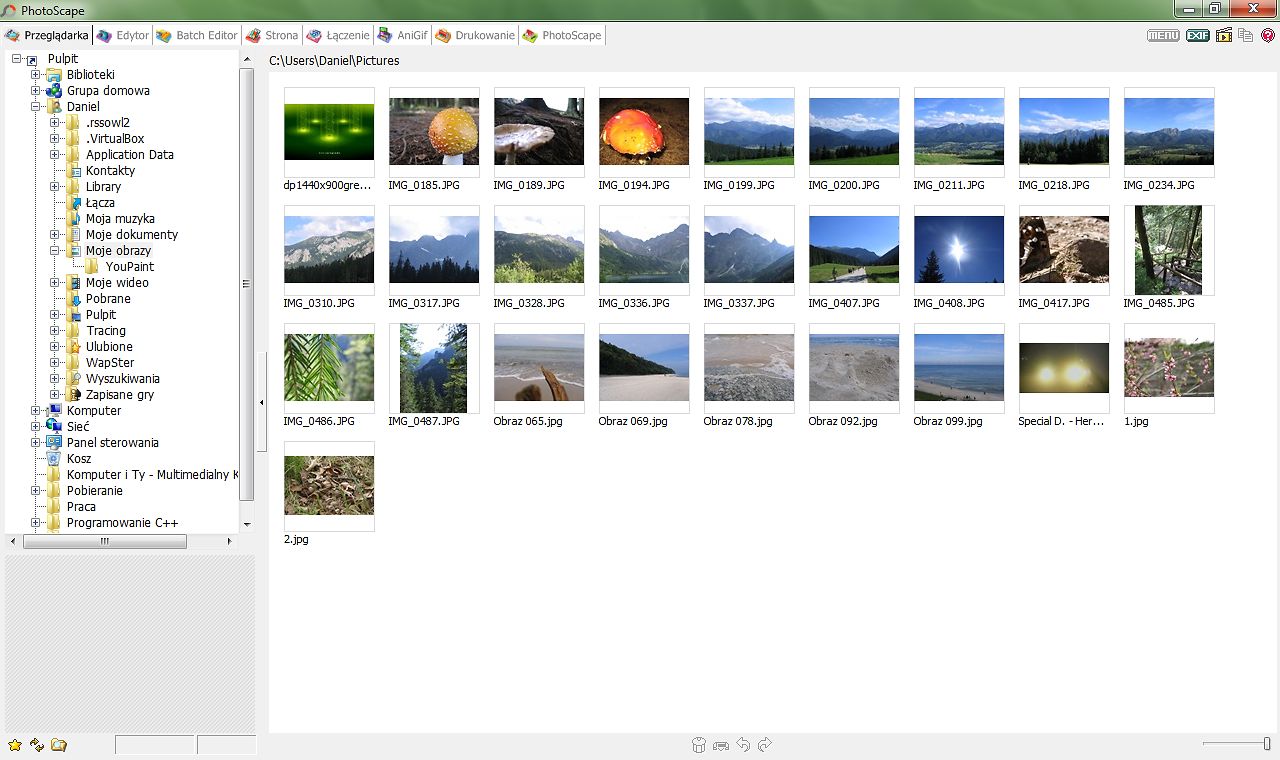Select the 2.jpg thumbnail
1280x760 pixels.
pos(329,486)
